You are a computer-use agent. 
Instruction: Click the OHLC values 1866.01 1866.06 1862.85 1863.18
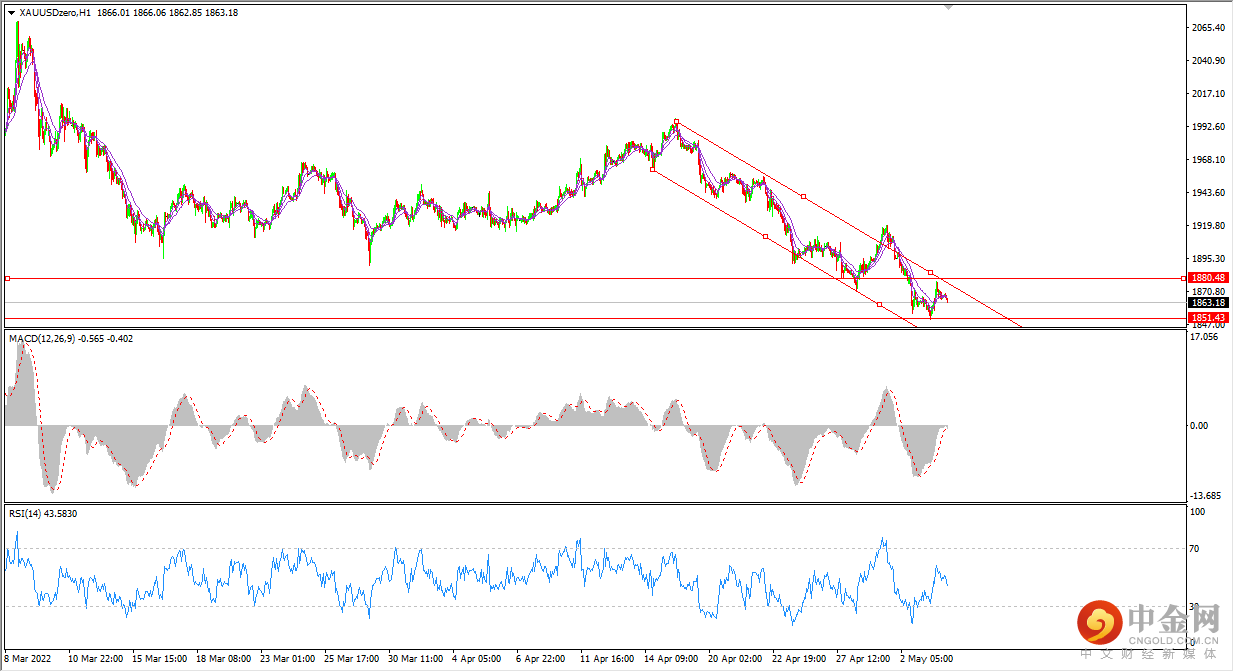(x=168, y=12)
